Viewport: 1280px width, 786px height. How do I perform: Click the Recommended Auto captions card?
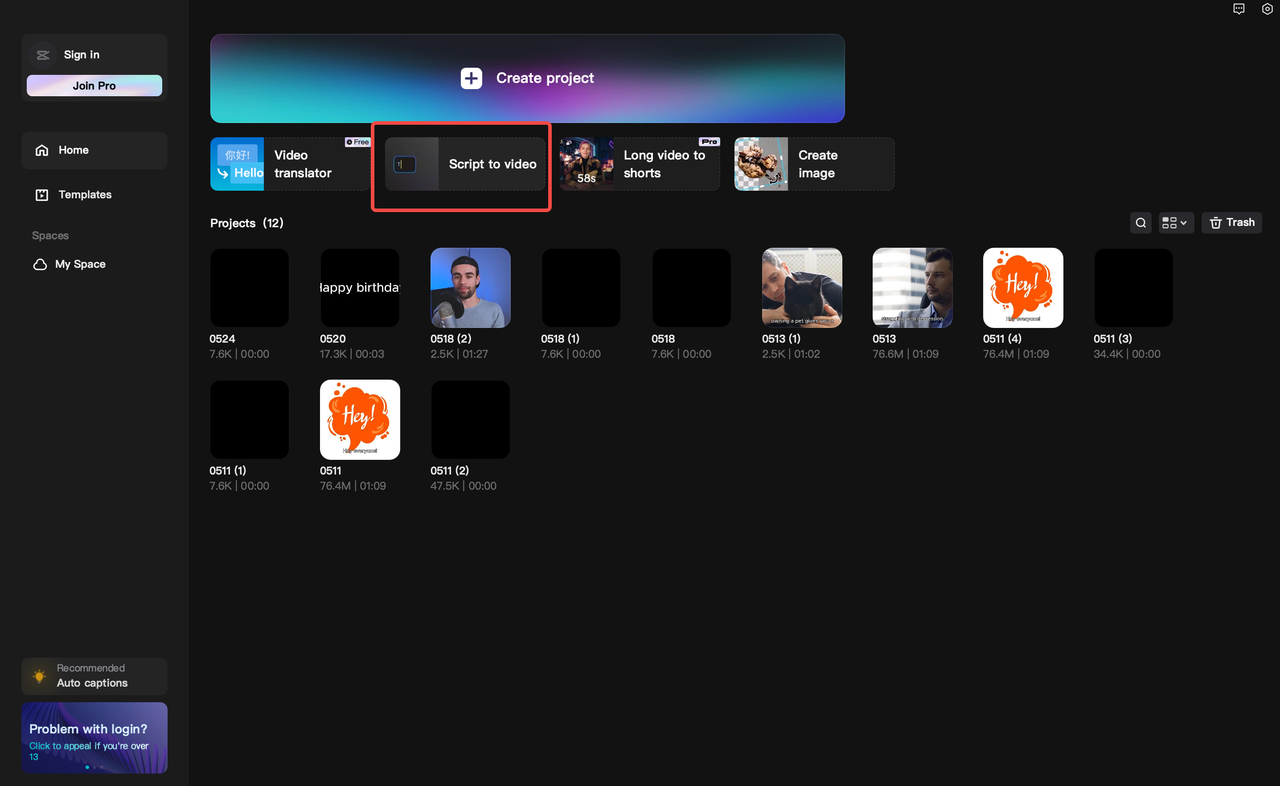tap(94, 676)
